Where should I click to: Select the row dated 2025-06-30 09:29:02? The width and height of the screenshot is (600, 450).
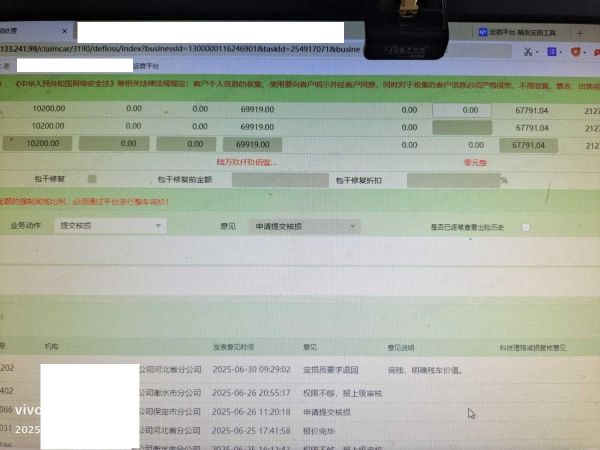click(300, 370)
